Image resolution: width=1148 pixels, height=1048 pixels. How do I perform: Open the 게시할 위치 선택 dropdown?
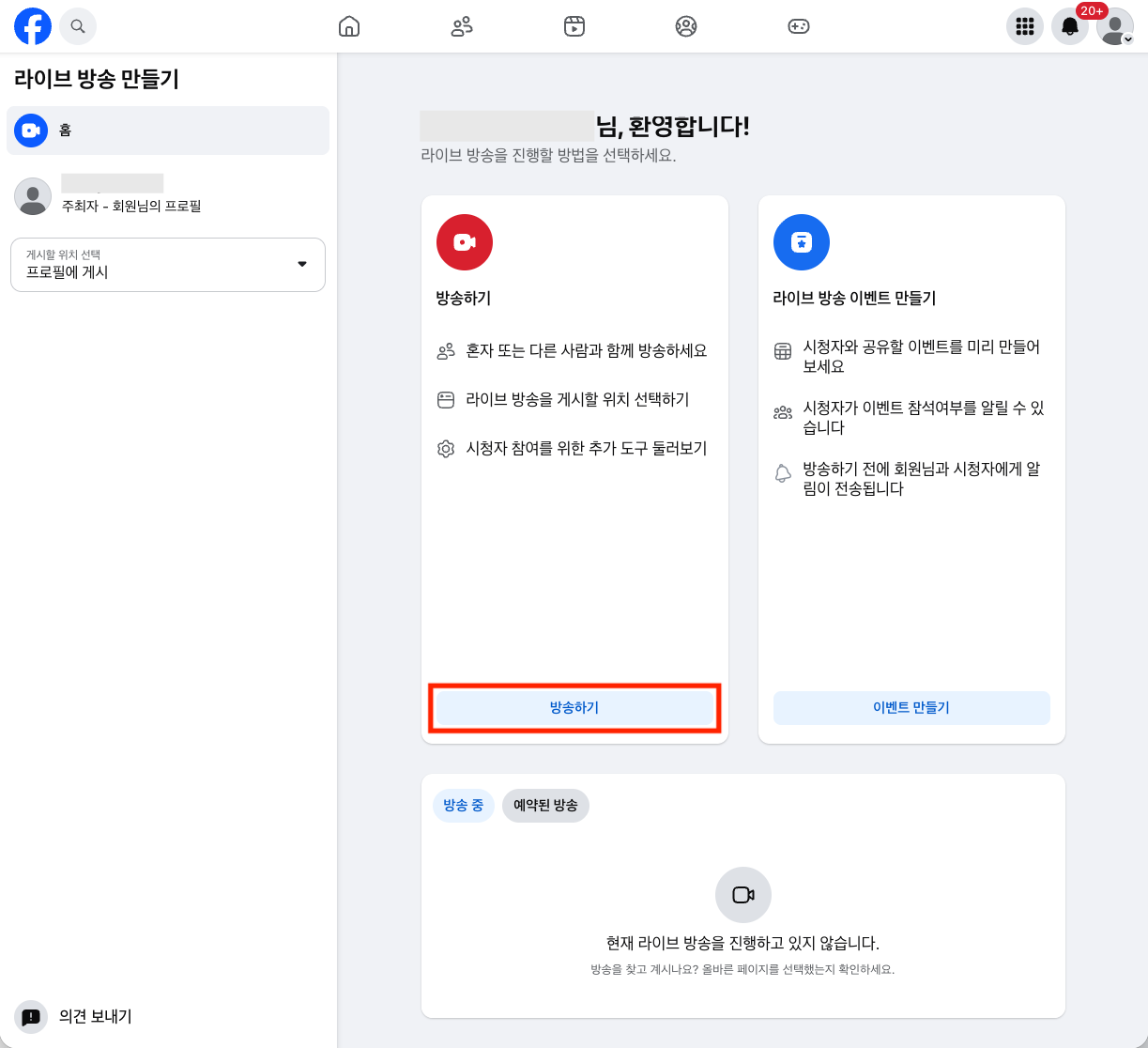pos(167,265)
